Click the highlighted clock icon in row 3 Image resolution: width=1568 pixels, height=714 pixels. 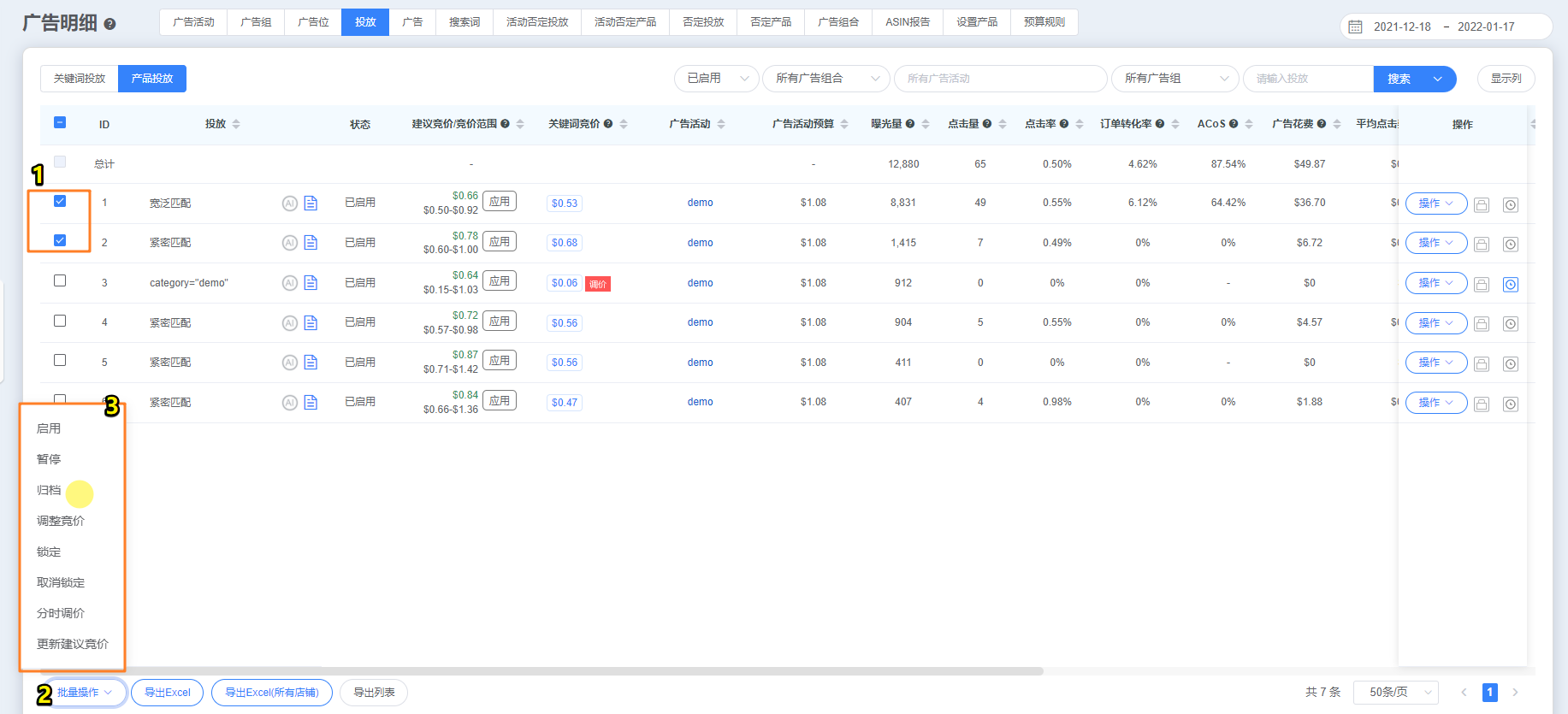(1511, 284)
